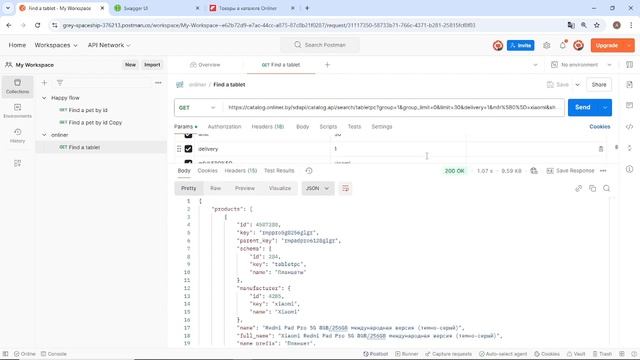
Task: Open the comments icon in right sidebar
Action: 629,105
